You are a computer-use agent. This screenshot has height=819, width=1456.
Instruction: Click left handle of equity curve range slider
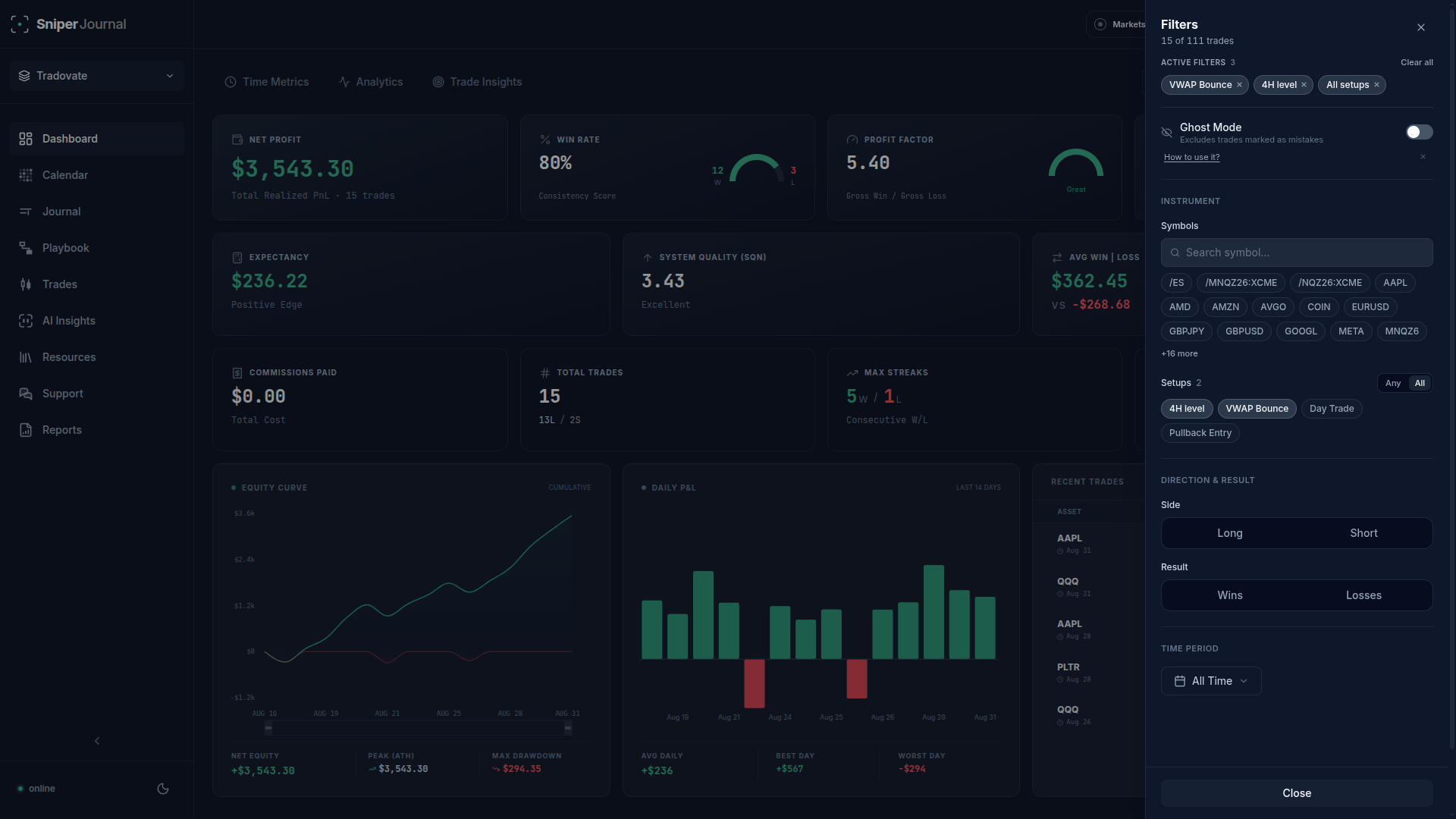point(268,728)
